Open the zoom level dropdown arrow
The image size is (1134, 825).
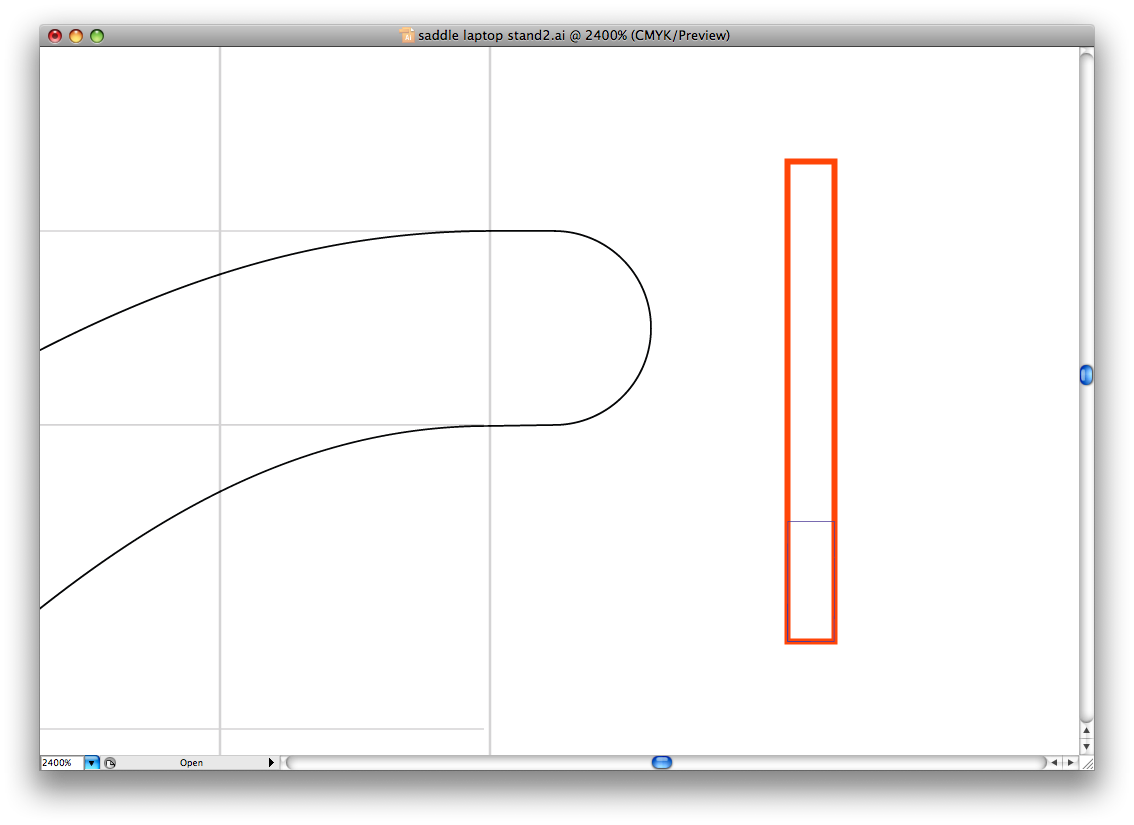[92, 763]
